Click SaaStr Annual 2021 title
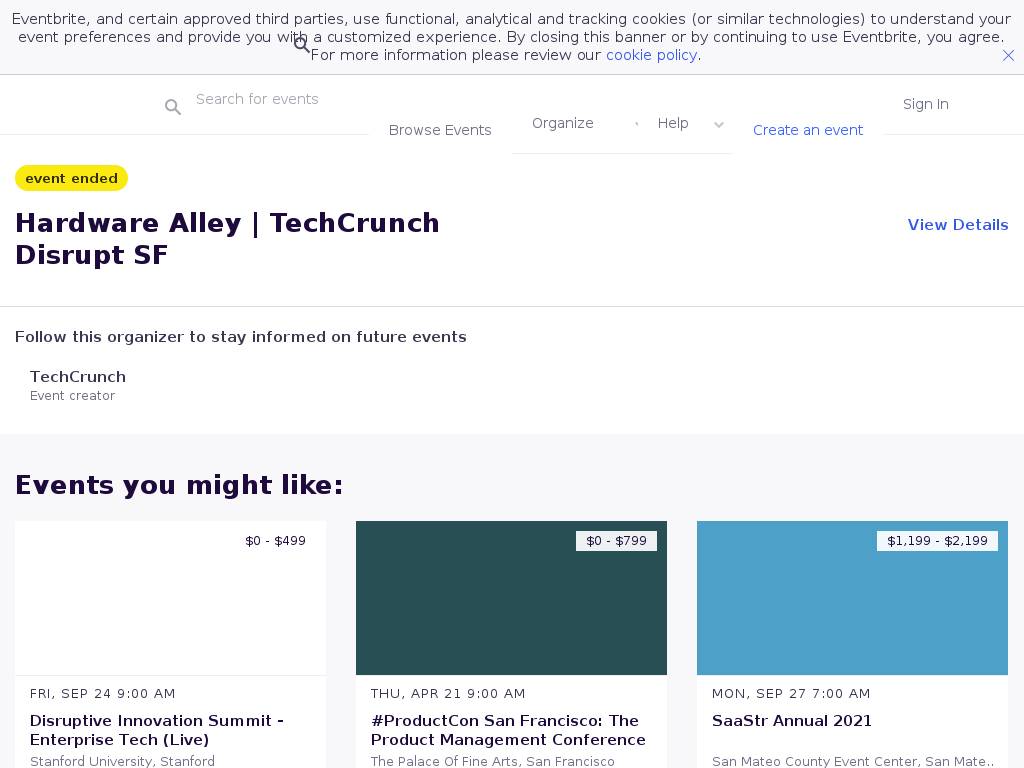Viewport: 1024px width, 768px height. pyautogui.click(x=791, y=721)
